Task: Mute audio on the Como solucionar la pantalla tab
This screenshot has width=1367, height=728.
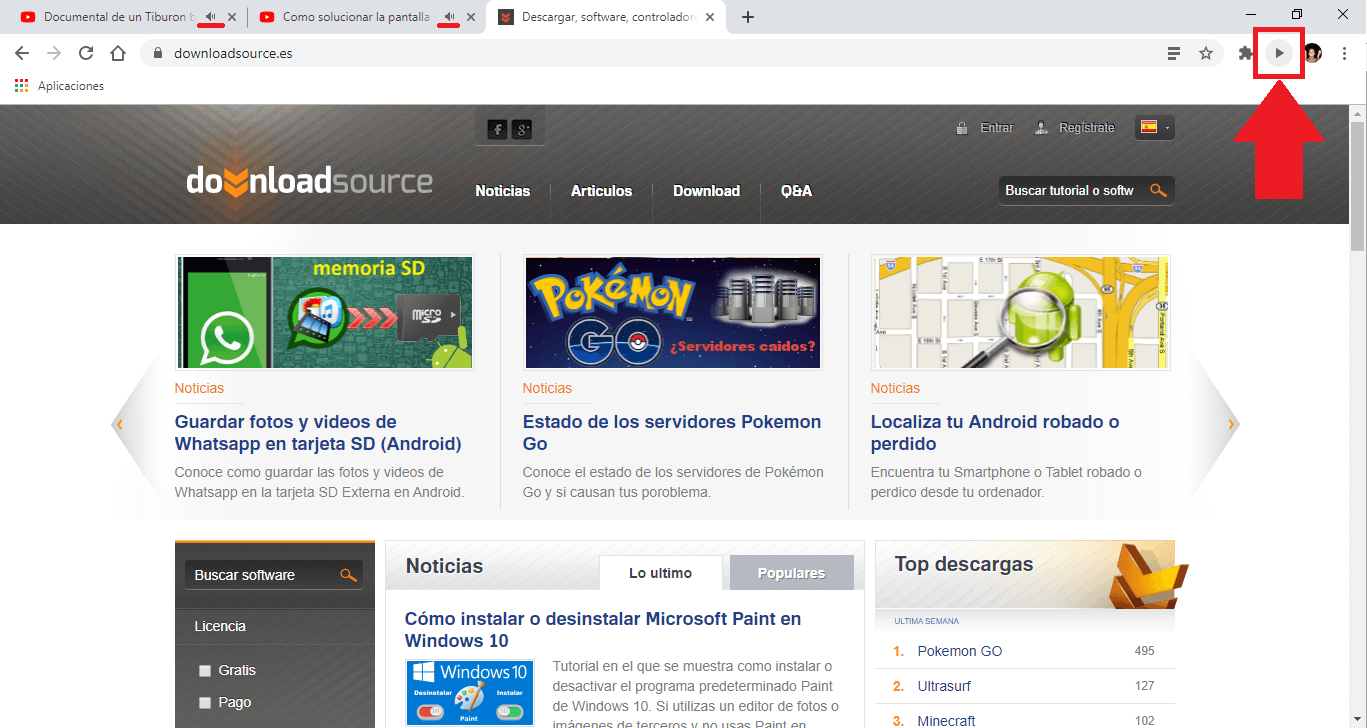Action: (x=450, y=17)
